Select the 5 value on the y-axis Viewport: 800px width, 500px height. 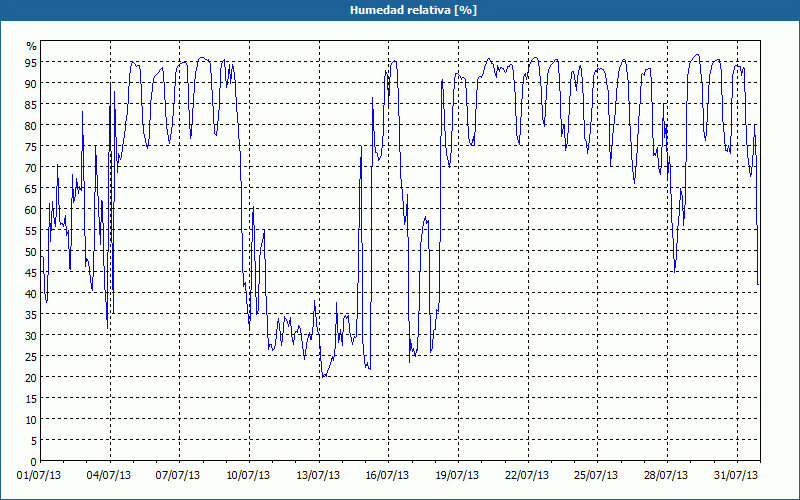tap(34, 441)
